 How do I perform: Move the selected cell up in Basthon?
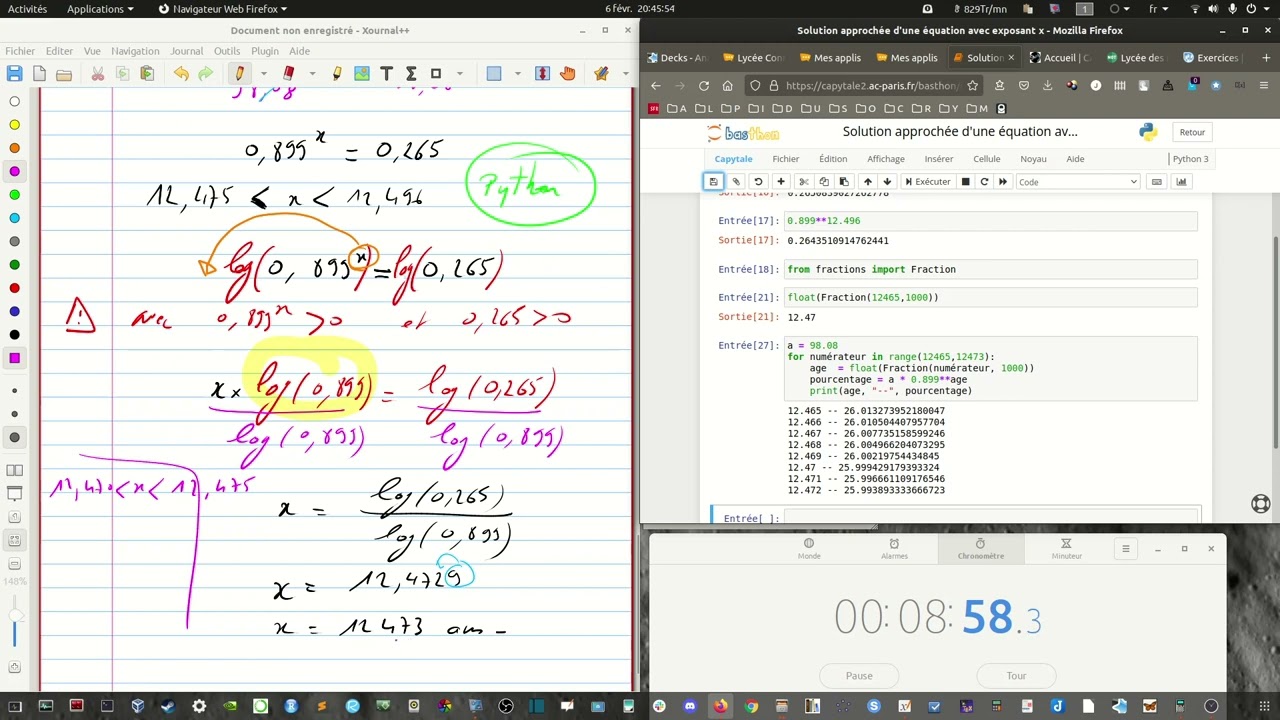(867, 182)
